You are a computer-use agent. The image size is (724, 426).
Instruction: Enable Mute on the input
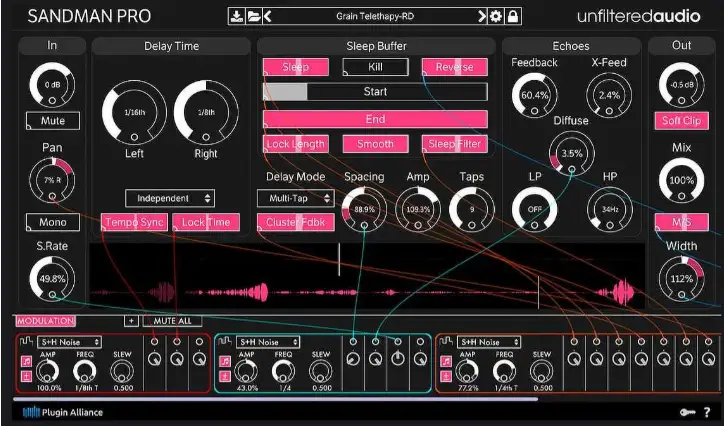click(53, 121)
